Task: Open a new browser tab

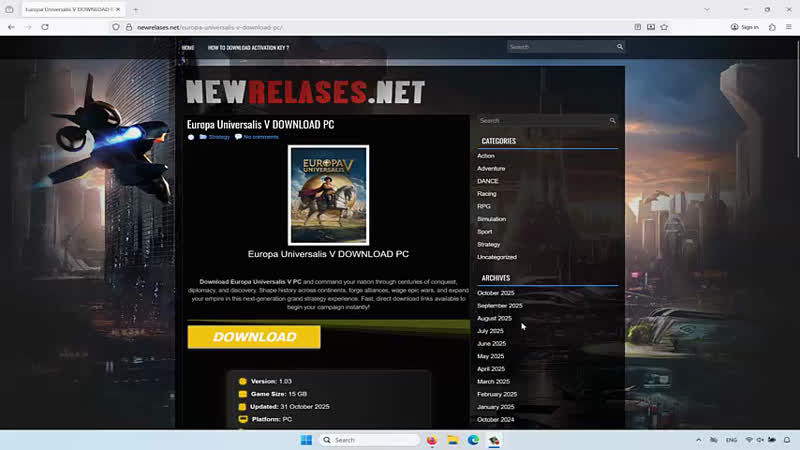Action: click(136, 9)
